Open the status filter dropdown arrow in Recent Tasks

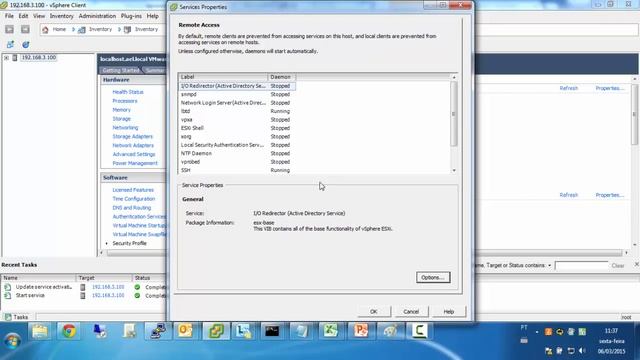[549, 266]
